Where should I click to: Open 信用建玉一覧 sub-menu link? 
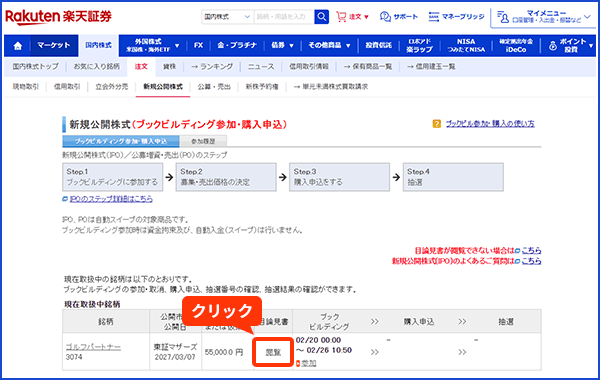coord(431,67)
